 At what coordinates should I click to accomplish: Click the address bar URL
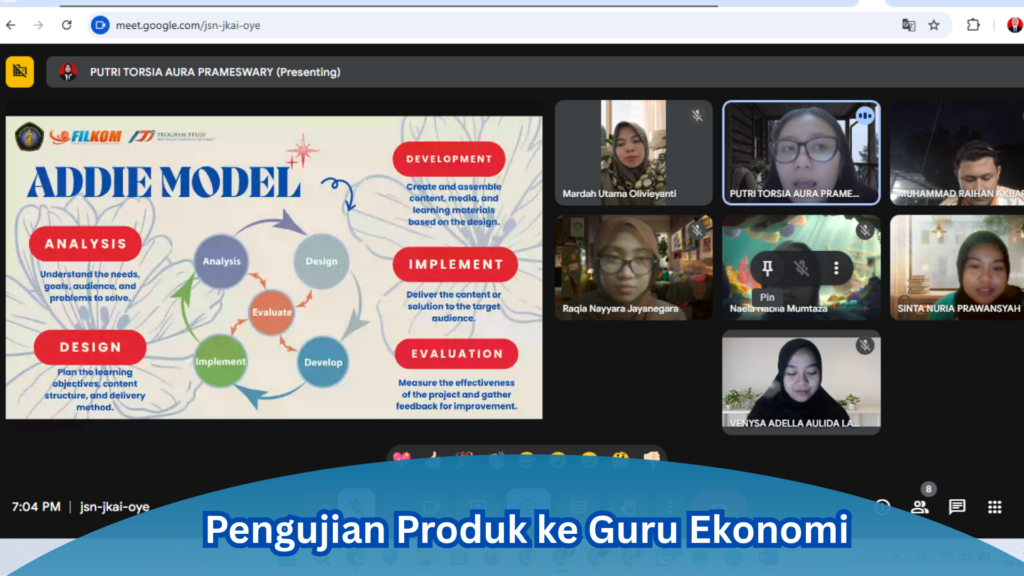pyautogui.click(x=188, y=25)
